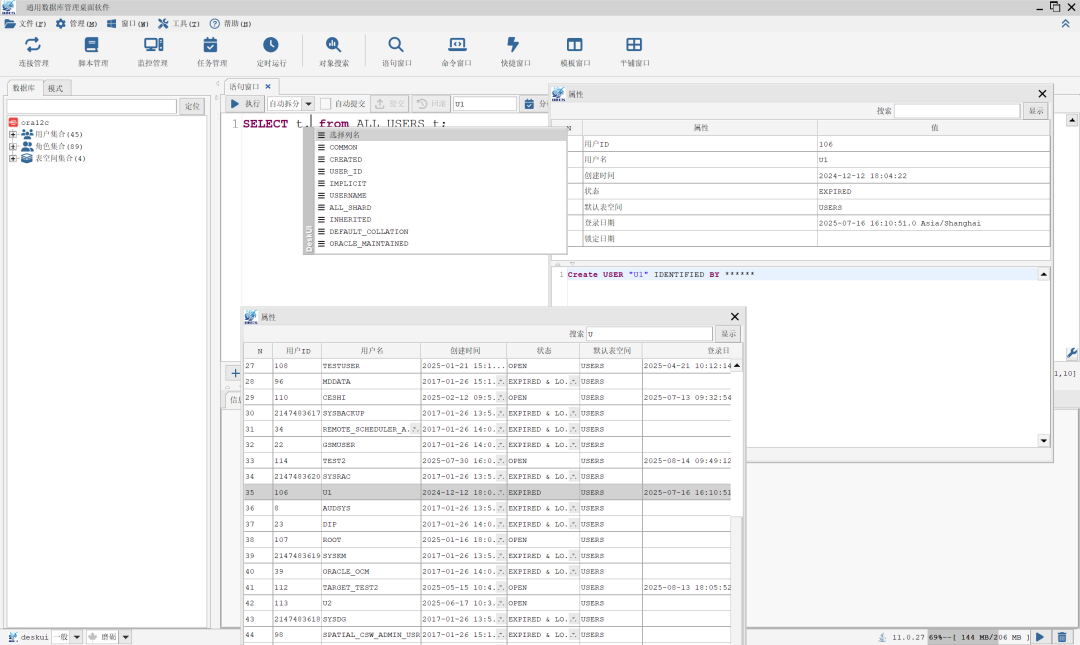
Task: Click the ora12c database connection icon
Action: [12, 122]
